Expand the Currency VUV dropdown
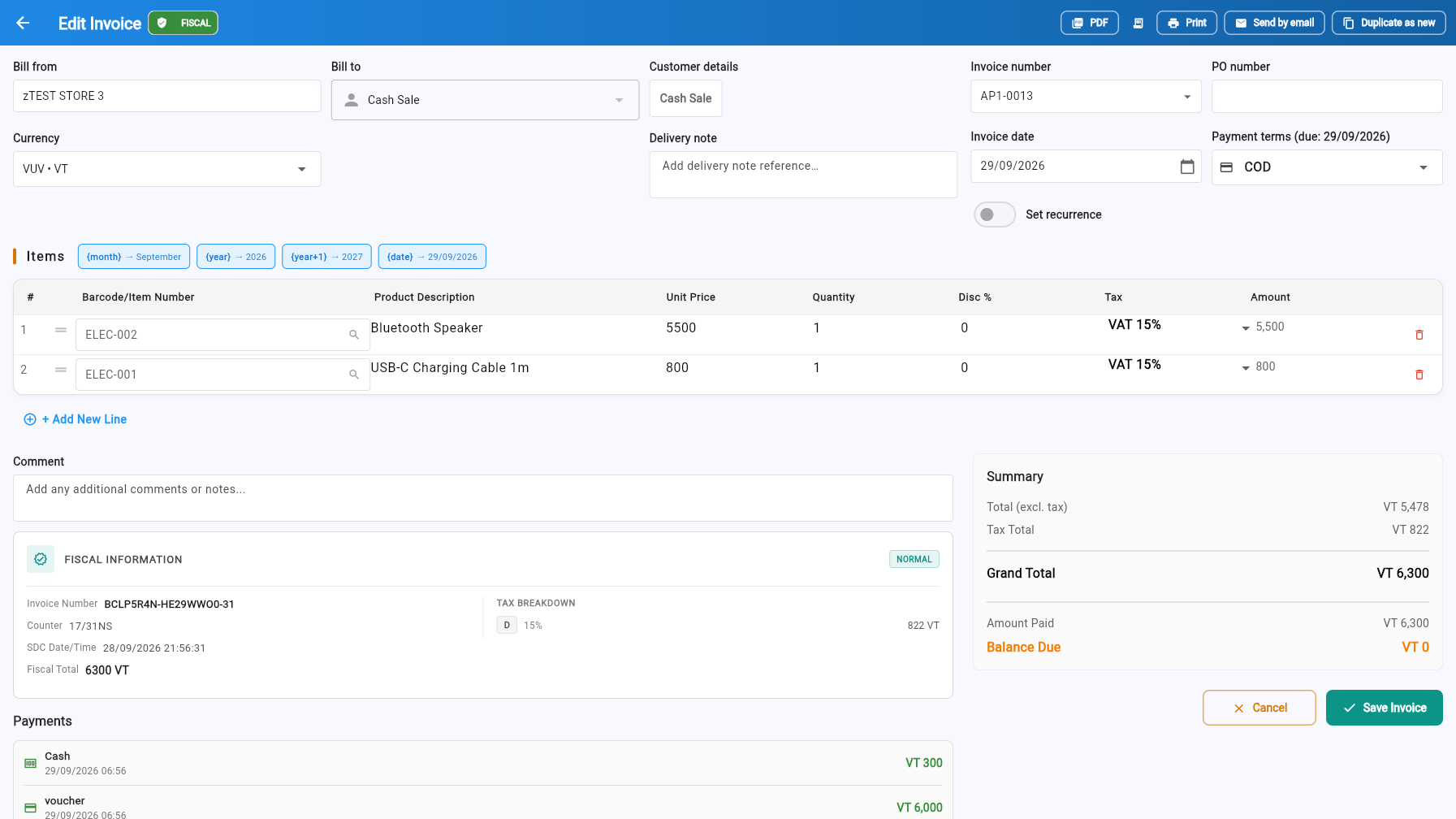The width and height of the screenshot is (1456, 819). coord(166,169)
